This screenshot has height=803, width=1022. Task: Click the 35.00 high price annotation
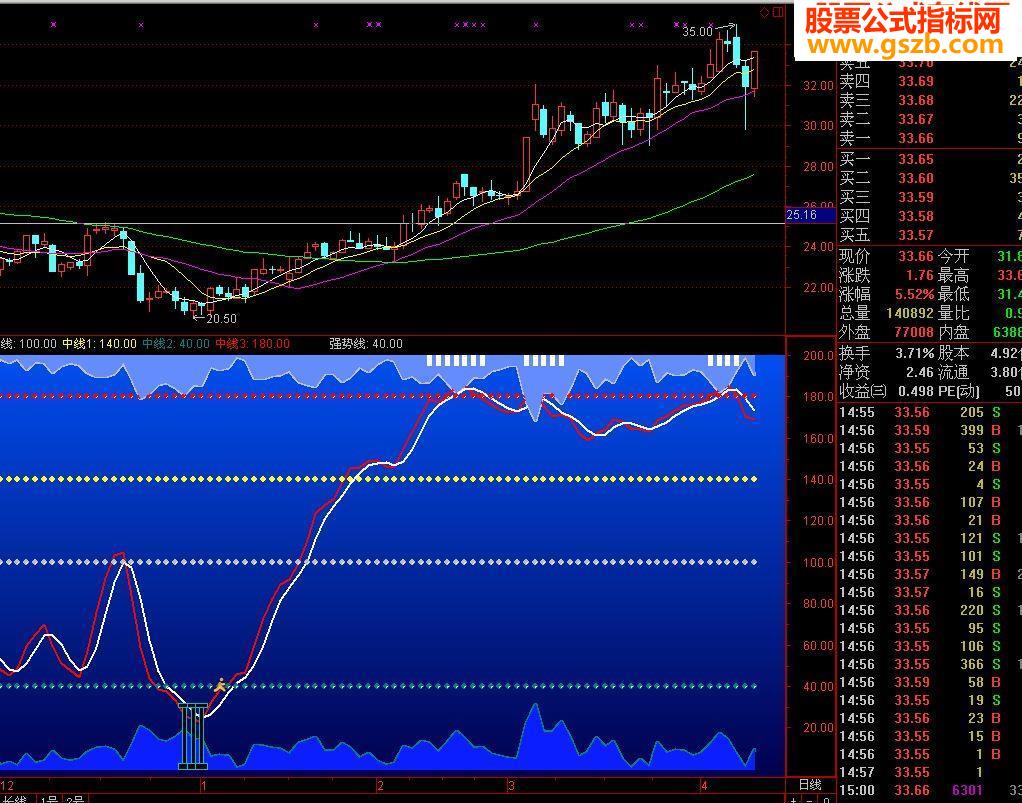pos(697,31)
